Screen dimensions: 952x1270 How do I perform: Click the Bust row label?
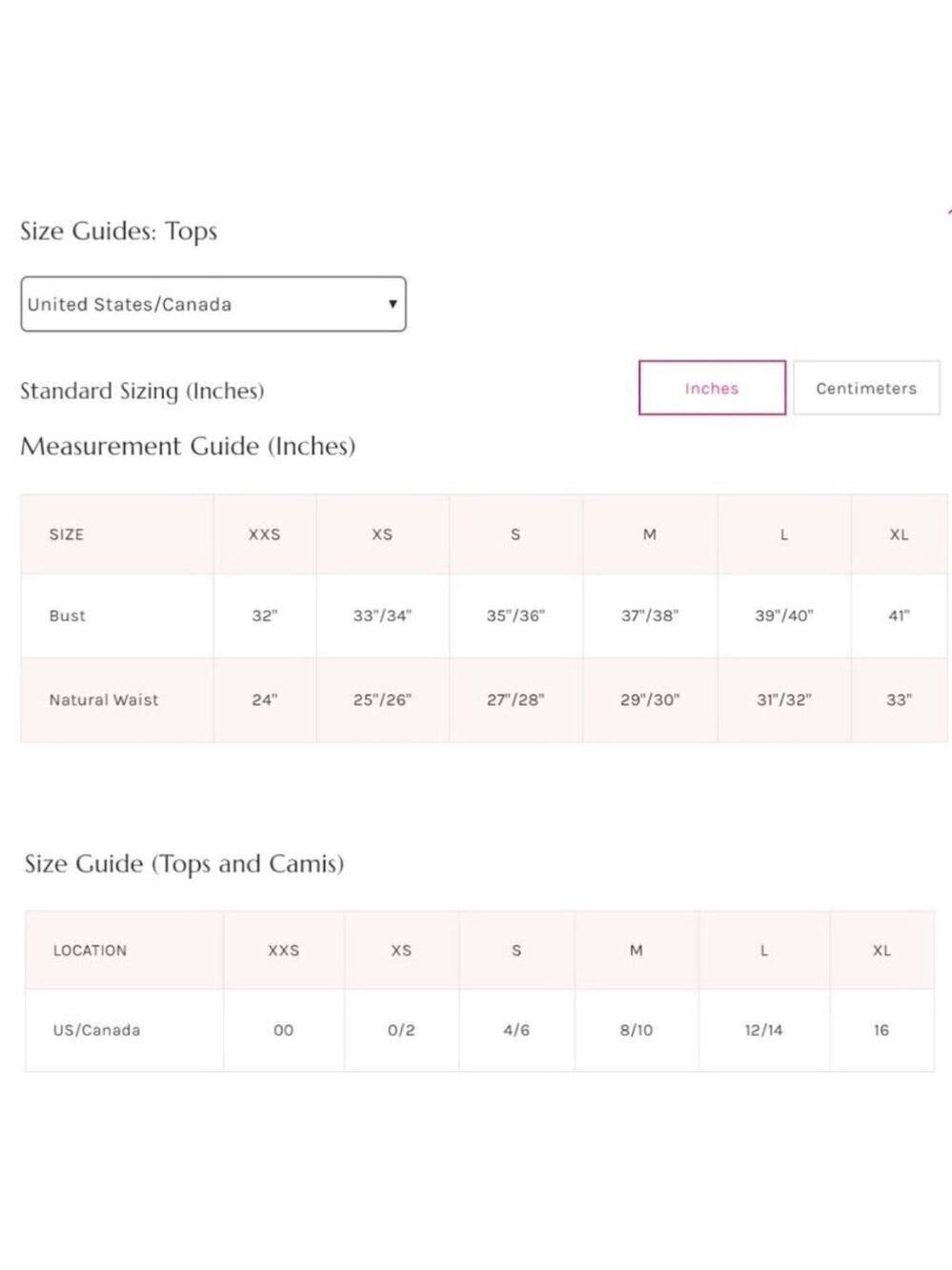68,615
